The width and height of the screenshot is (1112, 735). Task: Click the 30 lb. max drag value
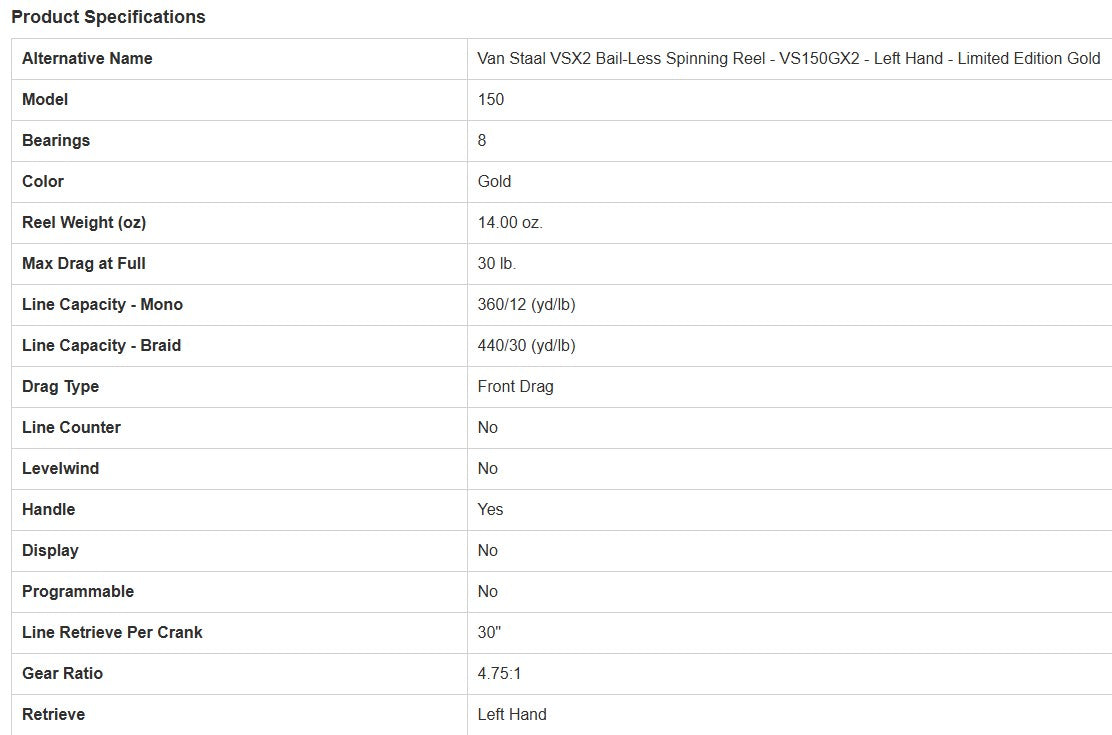497,263
